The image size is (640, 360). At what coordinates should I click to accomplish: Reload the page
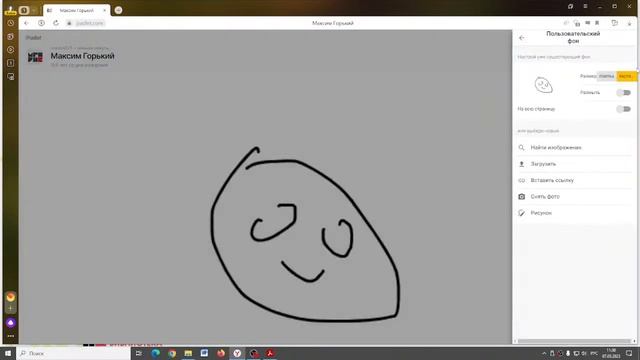pyautogui.click(x=56, y=23)
